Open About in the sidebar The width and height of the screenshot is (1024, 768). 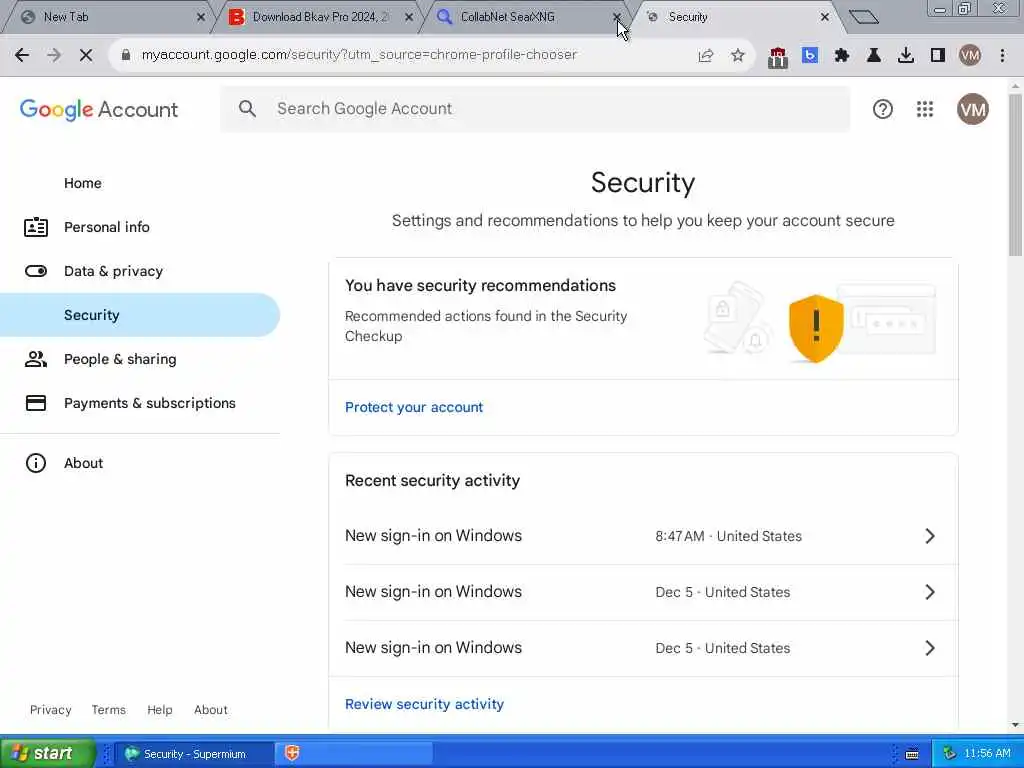(x=83, y=463)
